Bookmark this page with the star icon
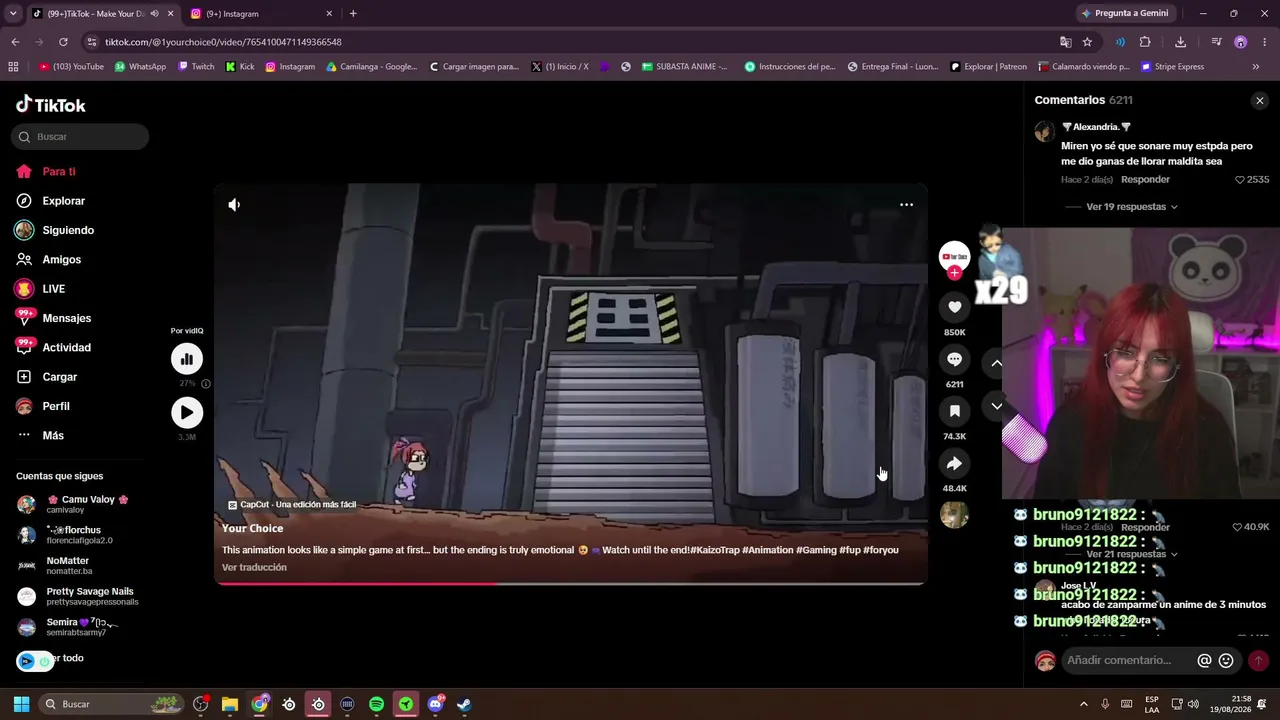This screenshot has width=1280, height=720. (x=1087, y=42)
